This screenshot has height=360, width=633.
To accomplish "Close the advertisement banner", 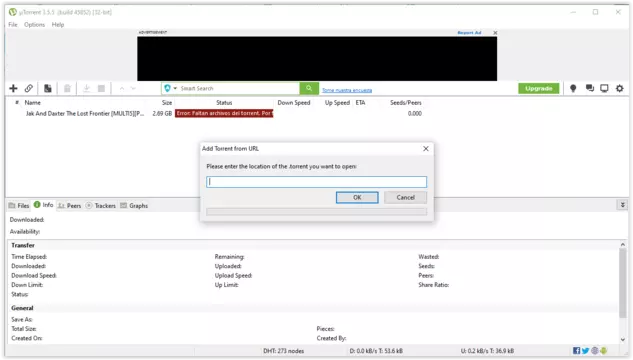I will (x=495, y=33).
